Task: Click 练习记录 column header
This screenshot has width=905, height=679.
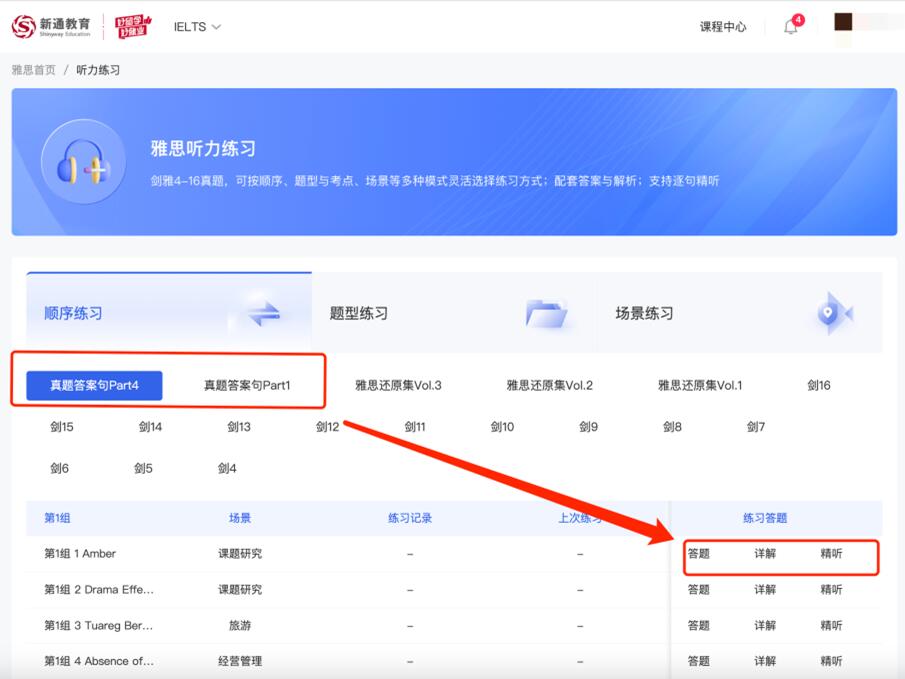Action: point(410,518)
